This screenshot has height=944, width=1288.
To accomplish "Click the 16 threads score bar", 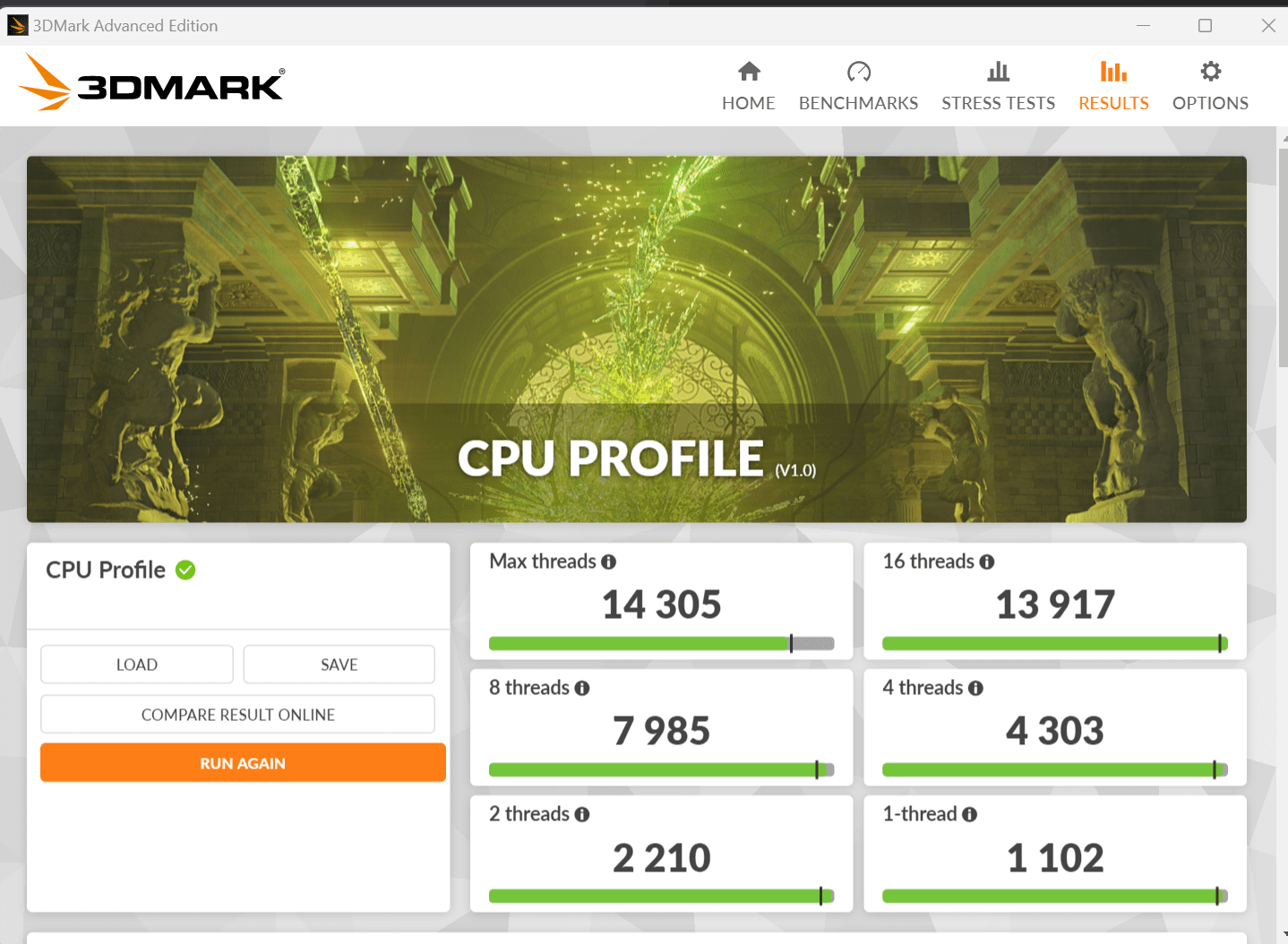I will (1054, 643).
